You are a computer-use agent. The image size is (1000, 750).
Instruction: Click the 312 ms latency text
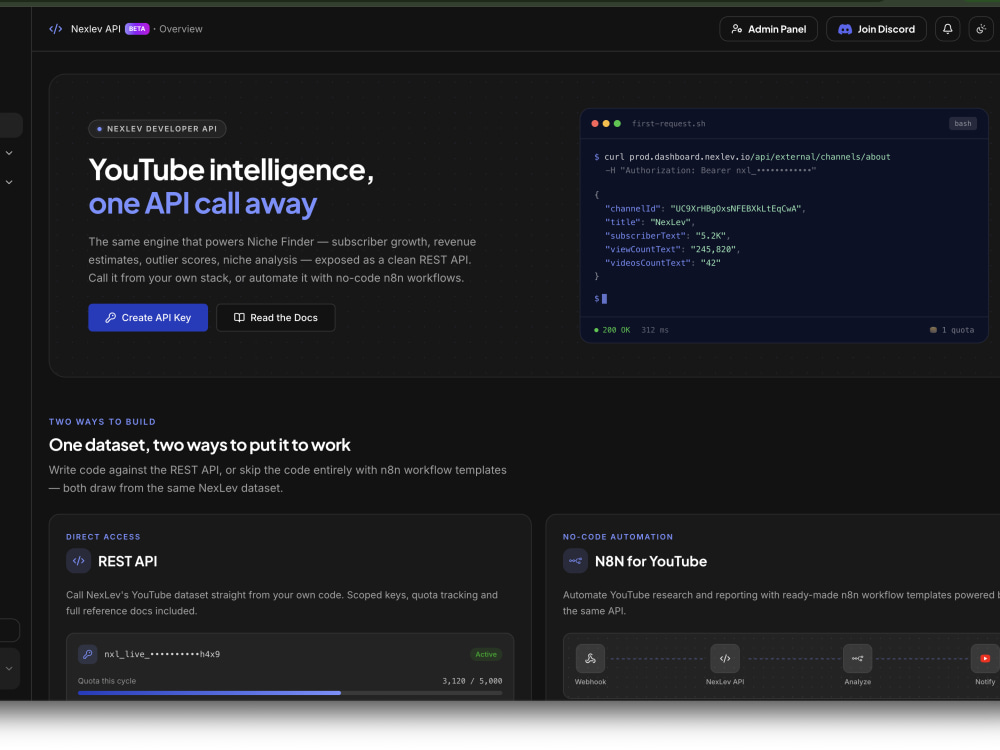click(x=655, y=330)
